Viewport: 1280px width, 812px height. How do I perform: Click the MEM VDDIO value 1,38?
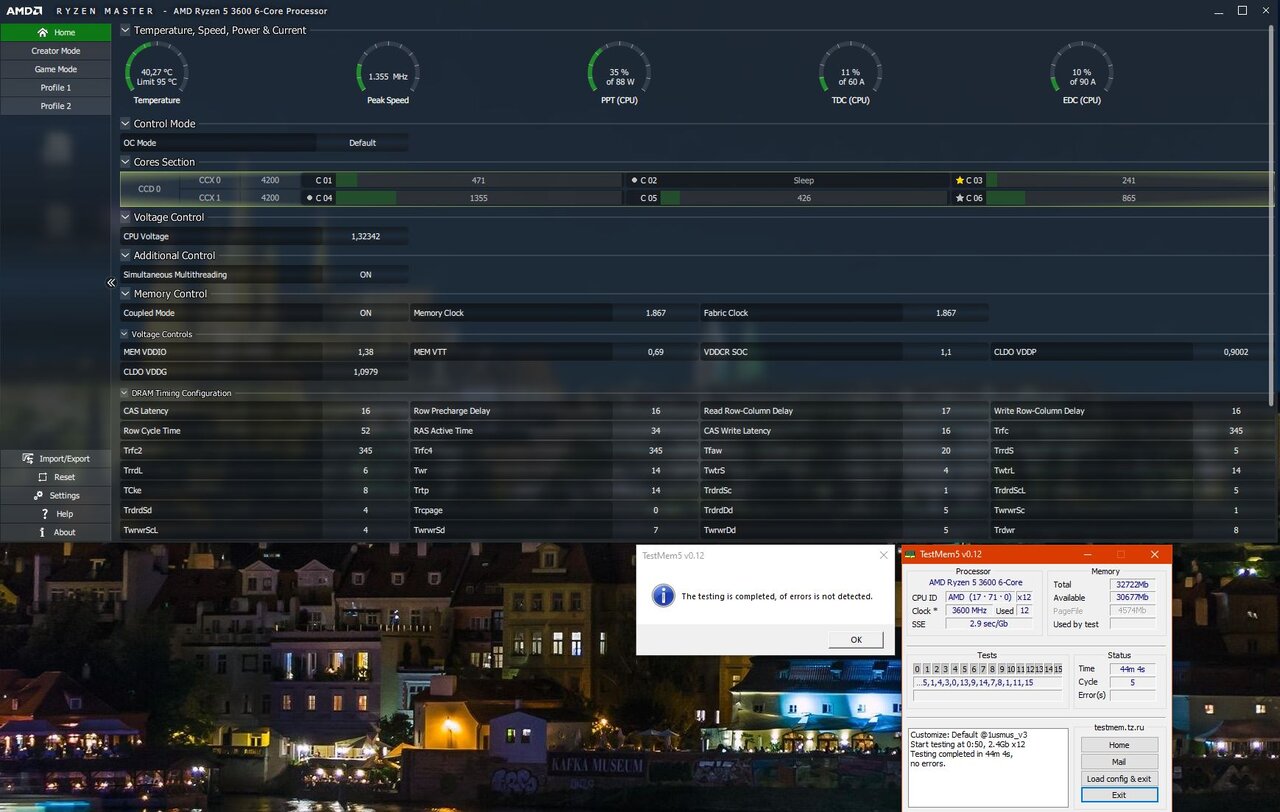click(365, 352)
